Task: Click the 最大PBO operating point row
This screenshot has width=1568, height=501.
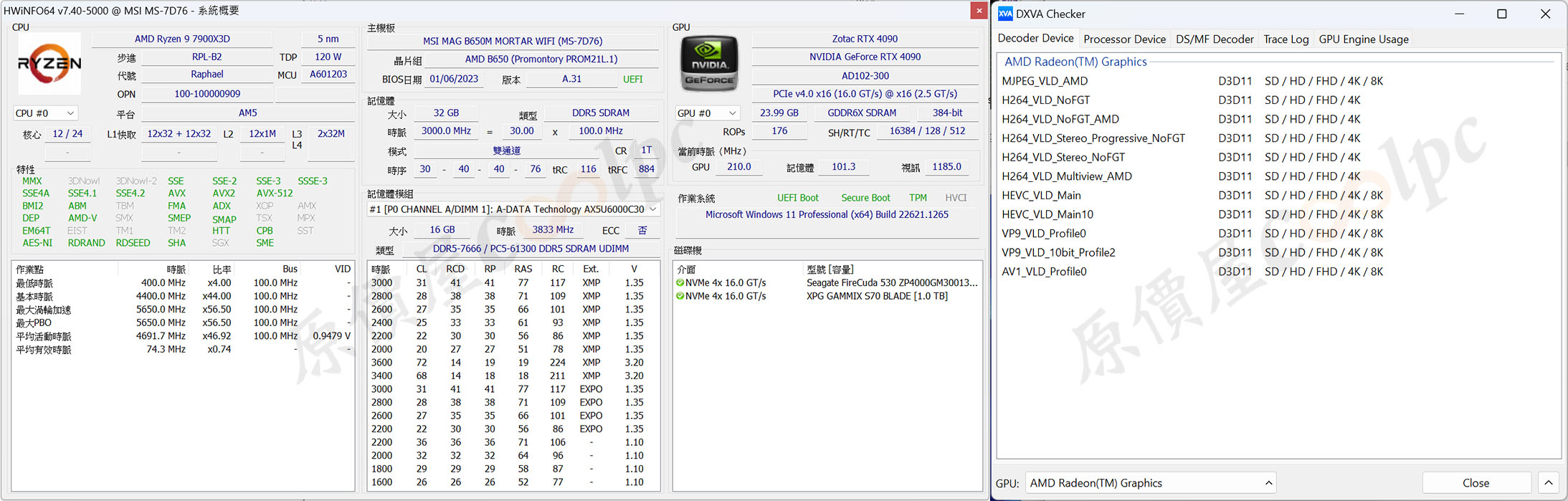Action: tap(183, 323)
